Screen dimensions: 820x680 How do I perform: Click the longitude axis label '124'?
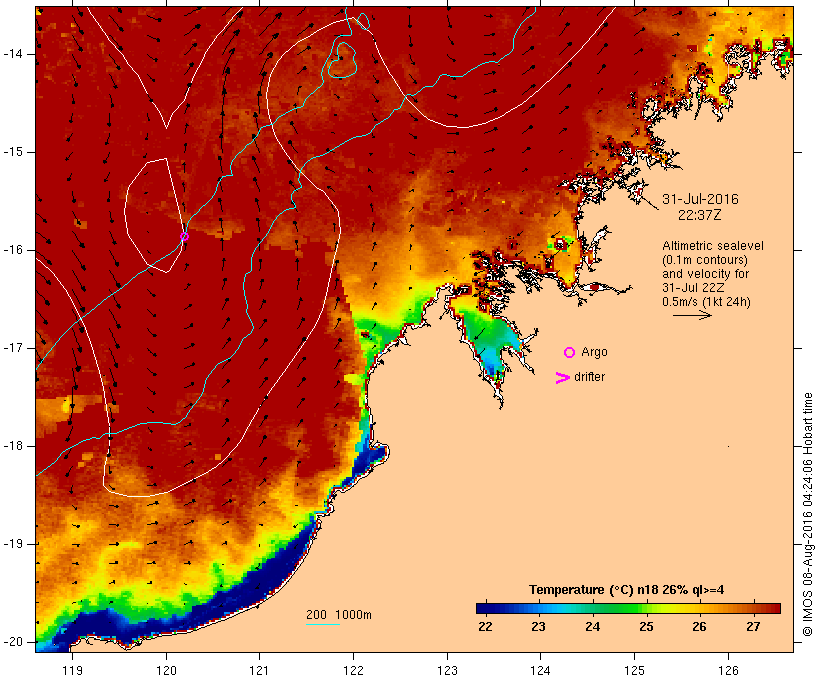click(x=541, y=671)
